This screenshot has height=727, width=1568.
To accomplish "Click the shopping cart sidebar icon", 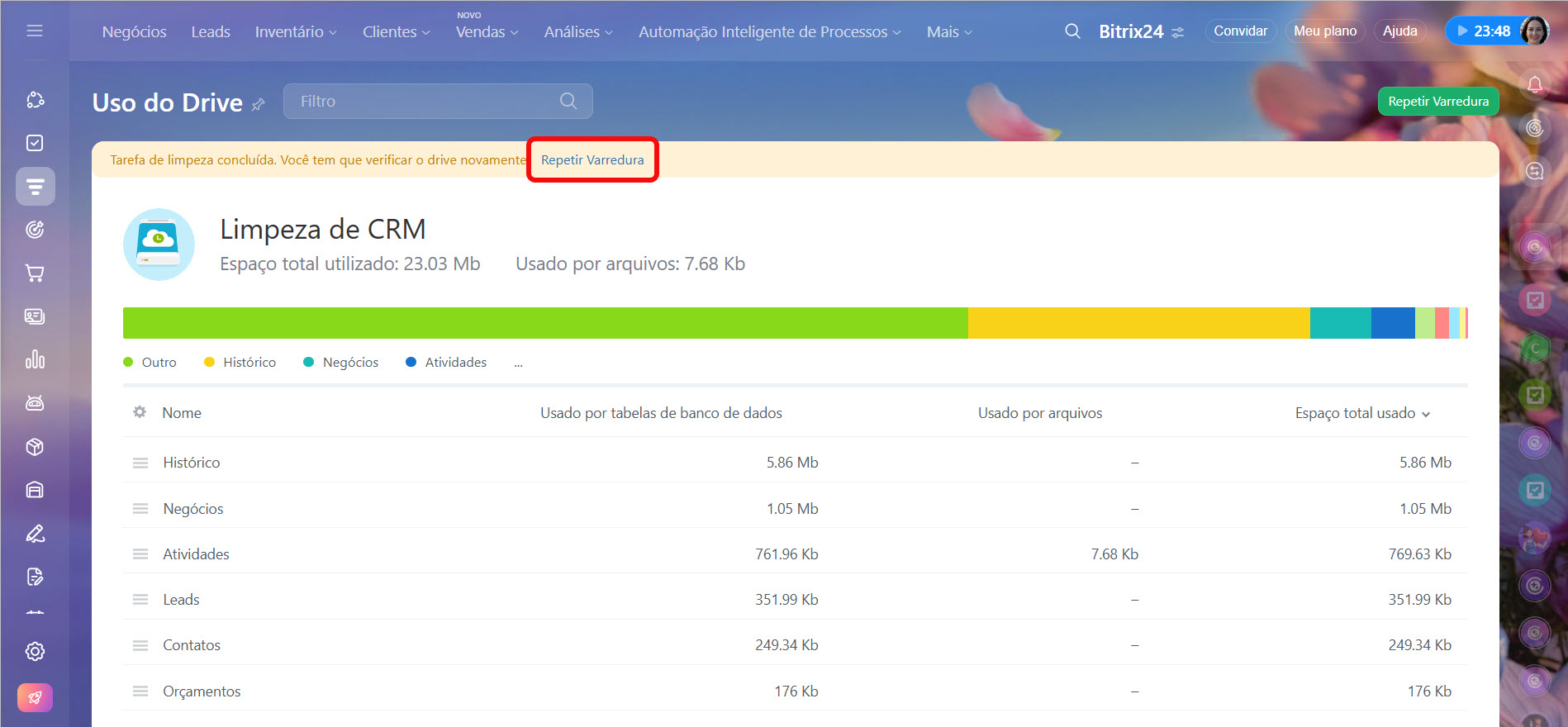I will [x=35, y=273].
